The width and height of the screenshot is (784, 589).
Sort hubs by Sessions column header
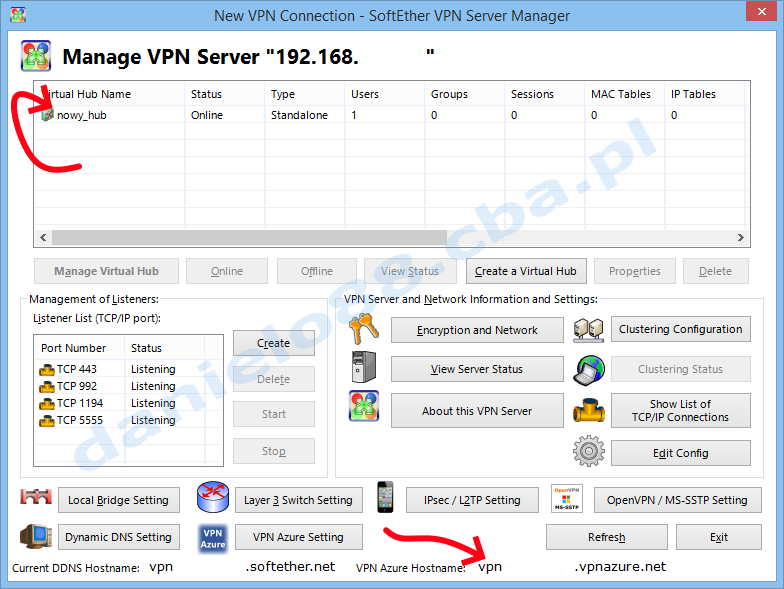(x=545, y=94)
